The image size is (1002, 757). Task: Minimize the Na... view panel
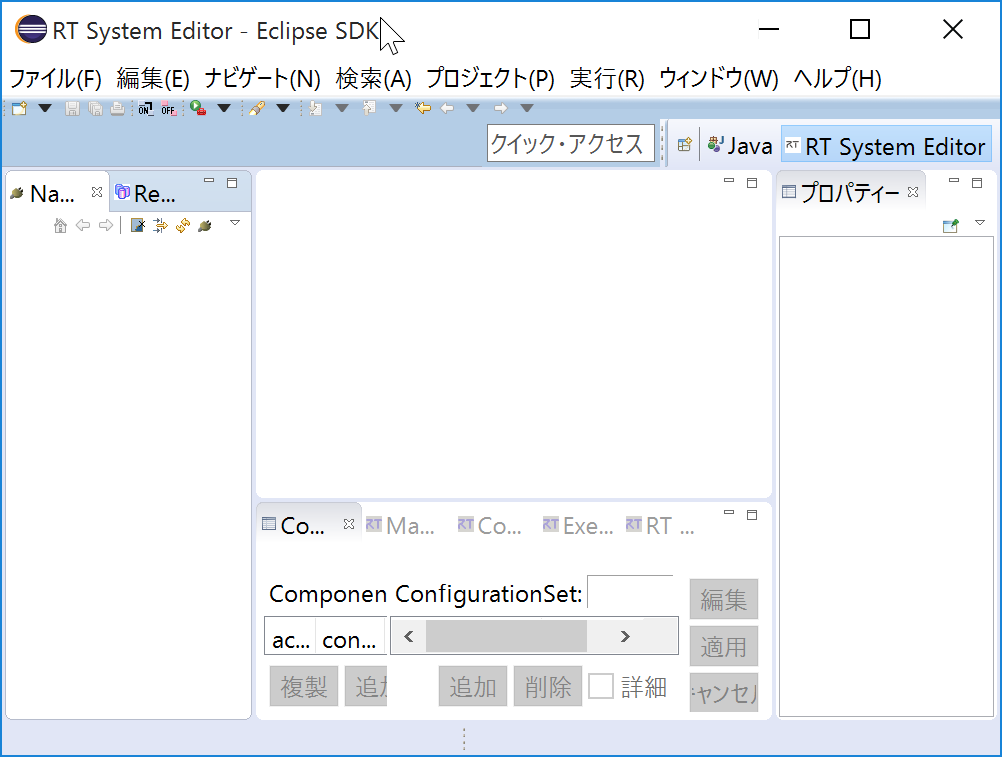click(209, 181)
